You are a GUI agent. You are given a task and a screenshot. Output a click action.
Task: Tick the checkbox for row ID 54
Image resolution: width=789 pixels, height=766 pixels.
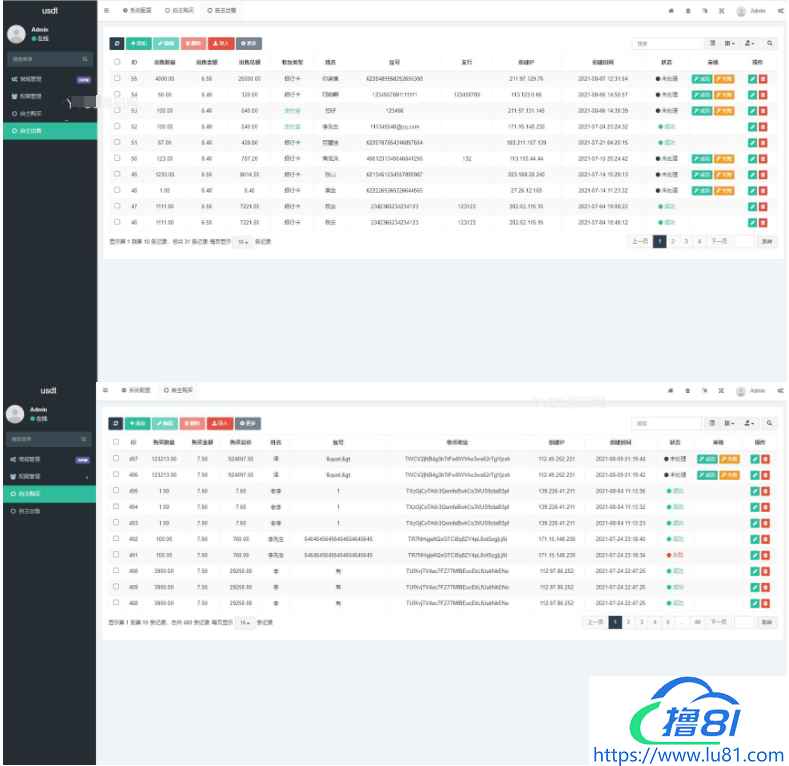tap(116, 94)
